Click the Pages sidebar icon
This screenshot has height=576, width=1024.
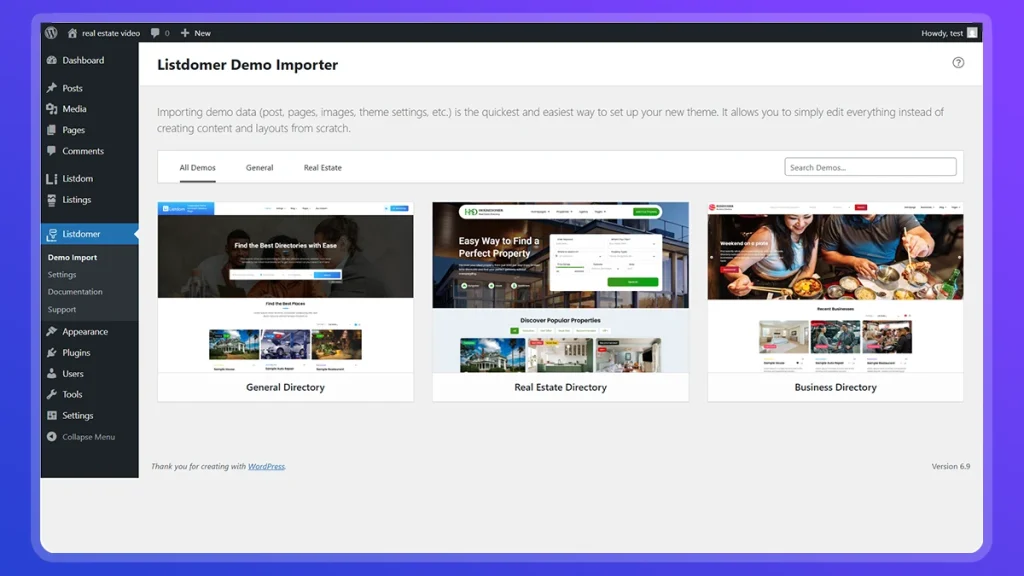tap(51, 130)
